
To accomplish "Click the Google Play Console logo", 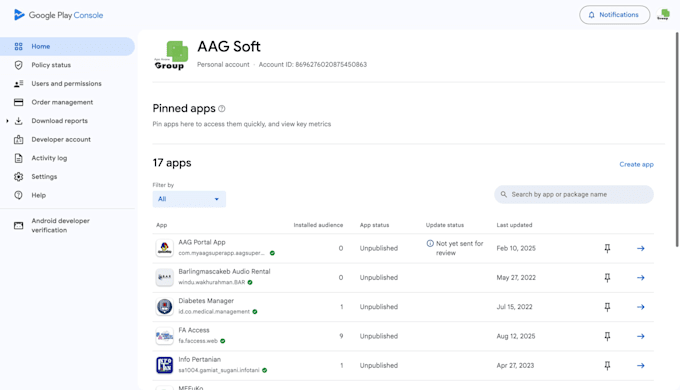I will tap(59, 15).
